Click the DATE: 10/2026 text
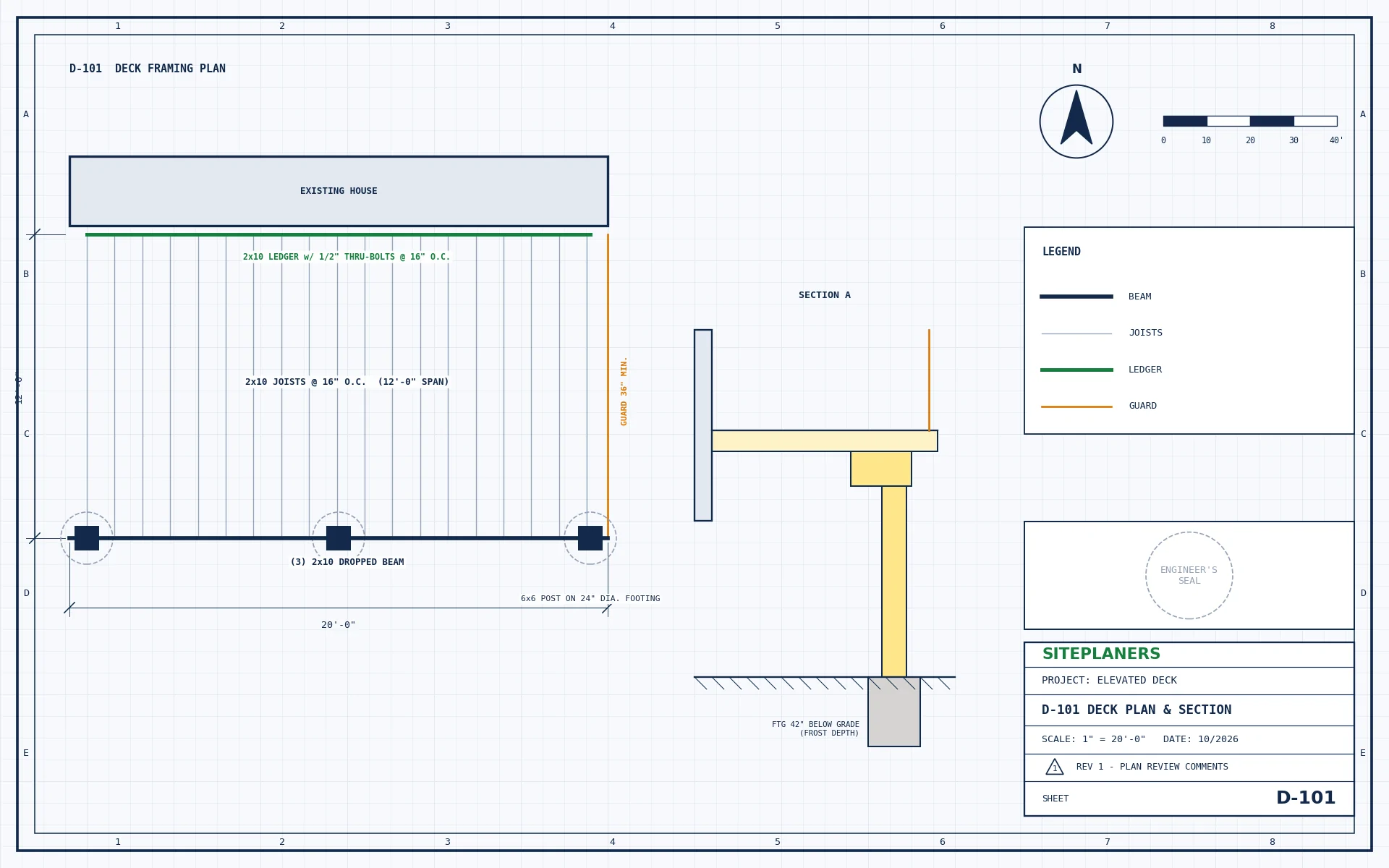Viewport: 1389px width, 868px height. [1201, 739]
